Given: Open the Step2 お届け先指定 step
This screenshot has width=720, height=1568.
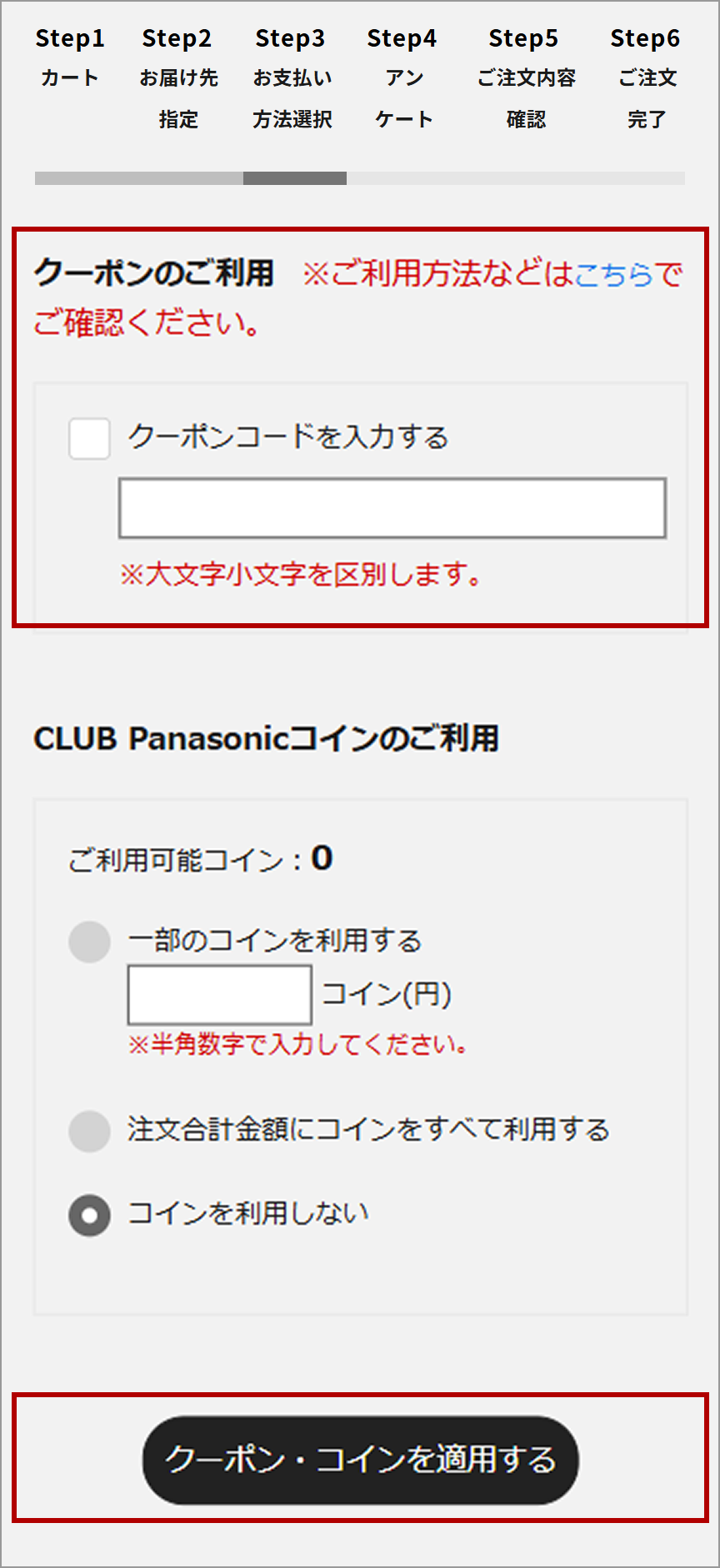Looking at the screenshot, I should (x=177, y=79).
